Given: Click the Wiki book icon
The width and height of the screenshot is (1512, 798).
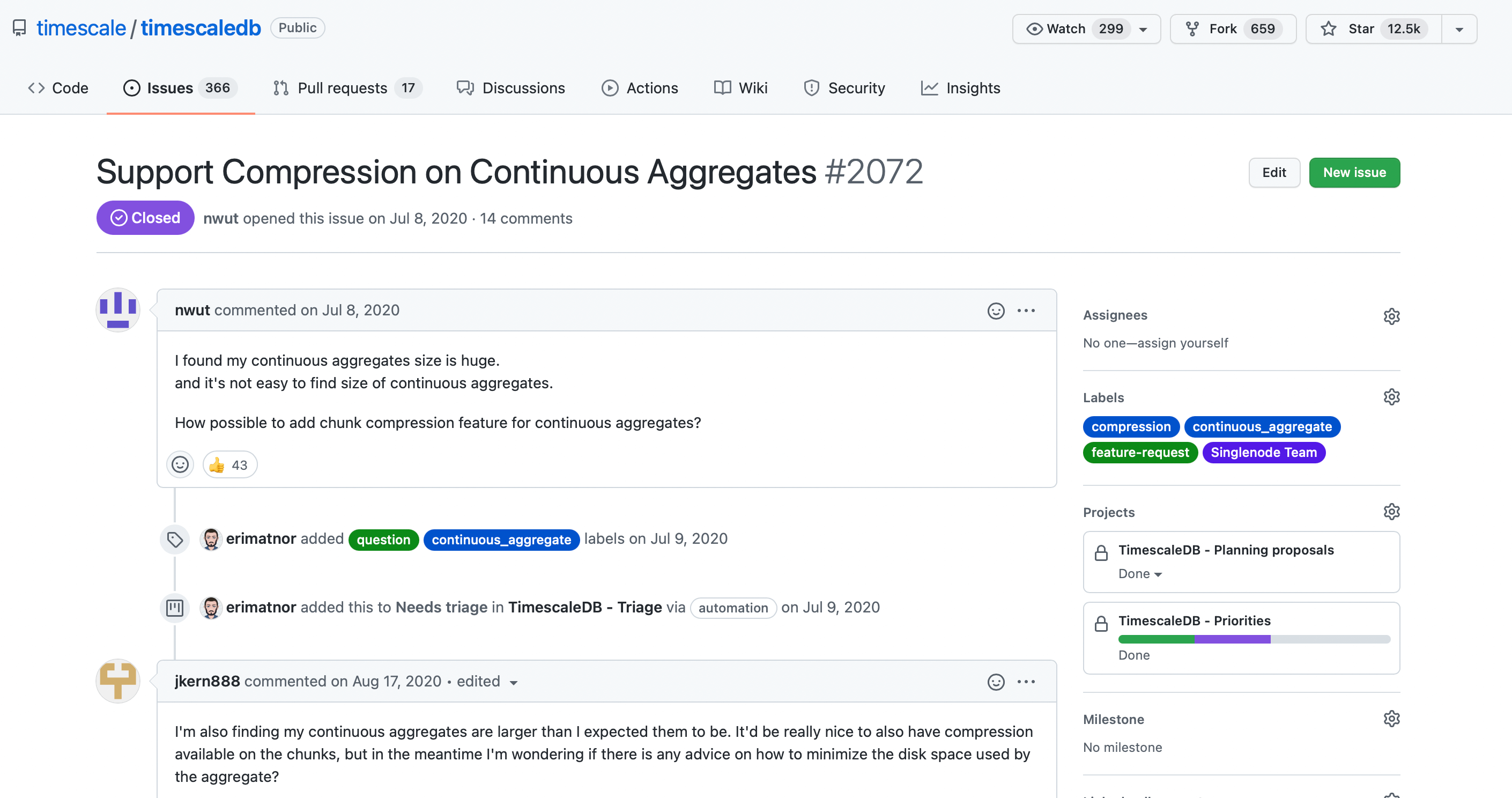Looking at the screenshot, I should tap(722, 87).
